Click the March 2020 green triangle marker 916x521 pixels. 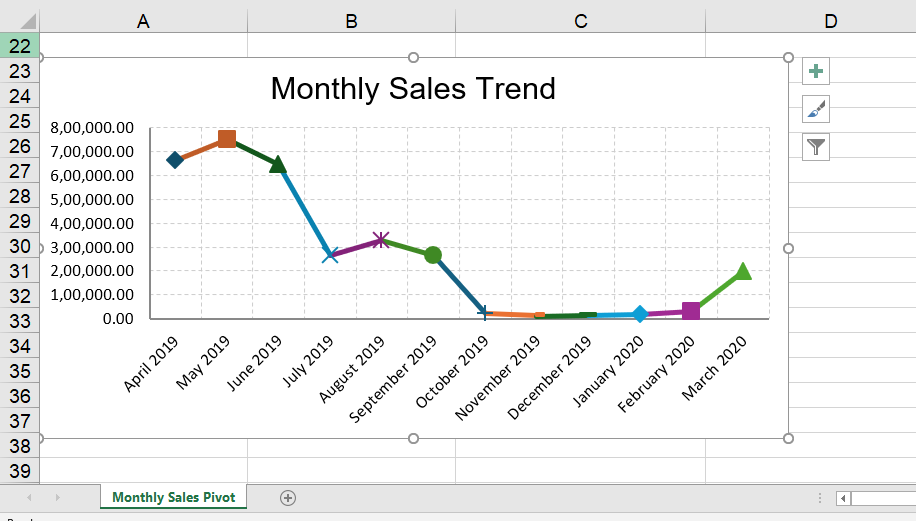[742, 271]
